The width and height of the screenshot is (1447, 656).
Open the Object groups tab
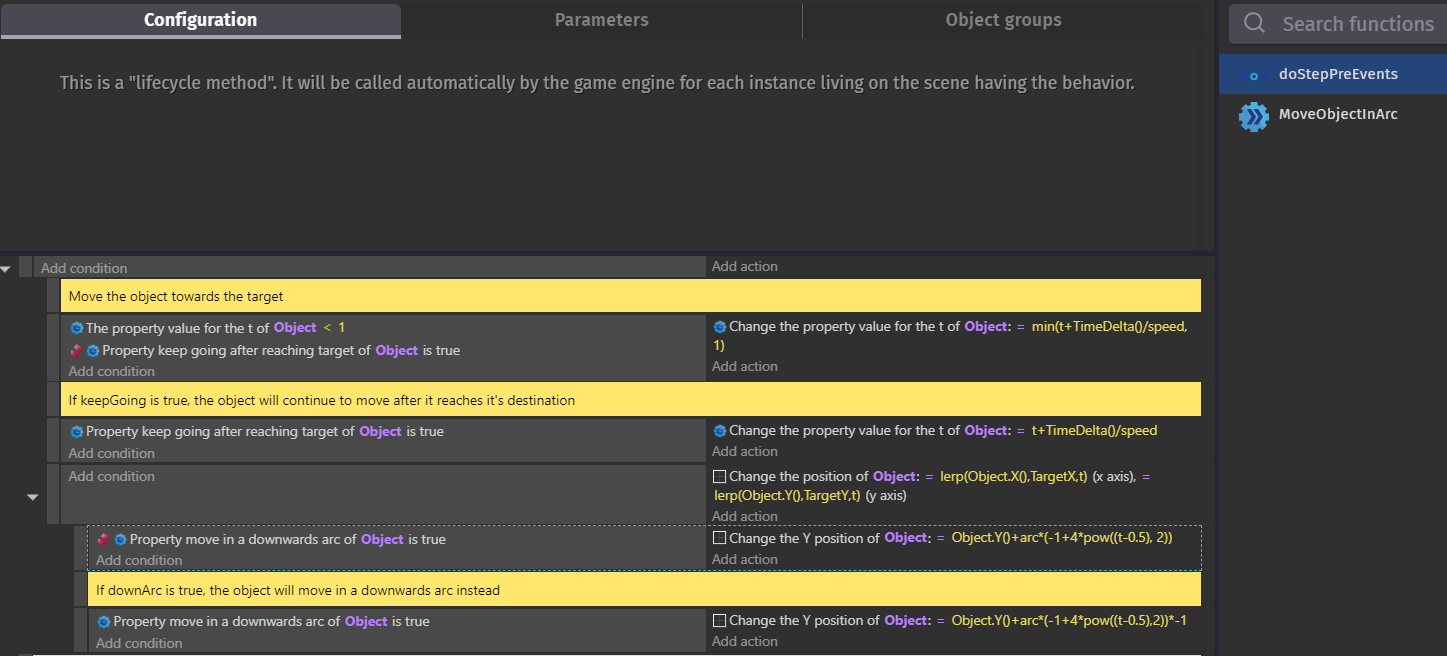1003,20
